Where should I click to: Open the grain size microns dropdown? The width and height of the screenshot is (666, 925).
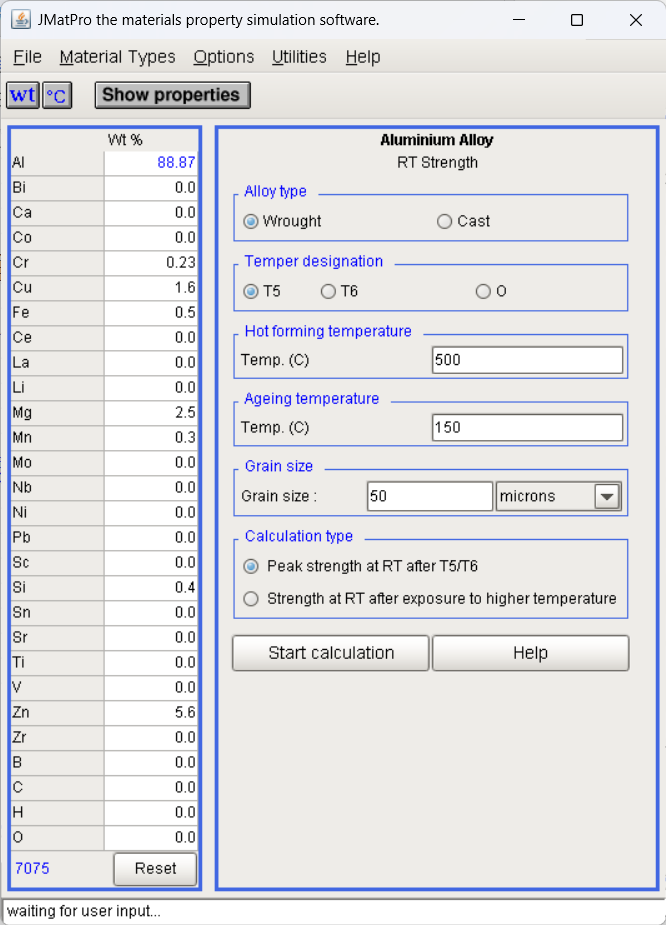(x=607, y=496)
